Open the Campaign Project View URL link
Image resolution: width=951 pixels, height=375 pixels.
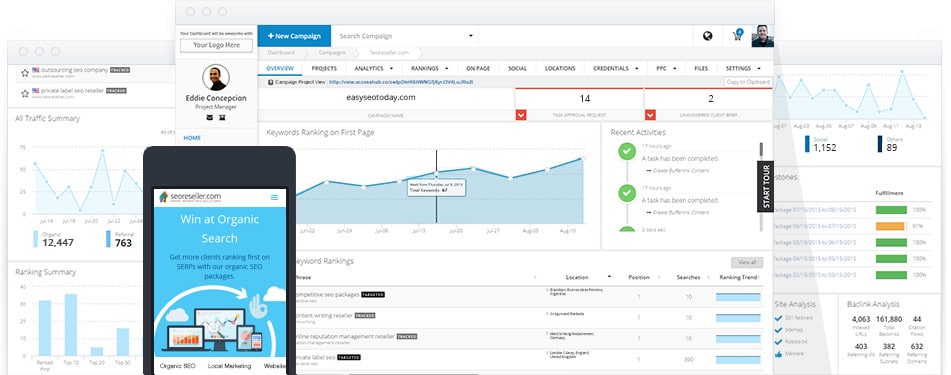point(401,82)
